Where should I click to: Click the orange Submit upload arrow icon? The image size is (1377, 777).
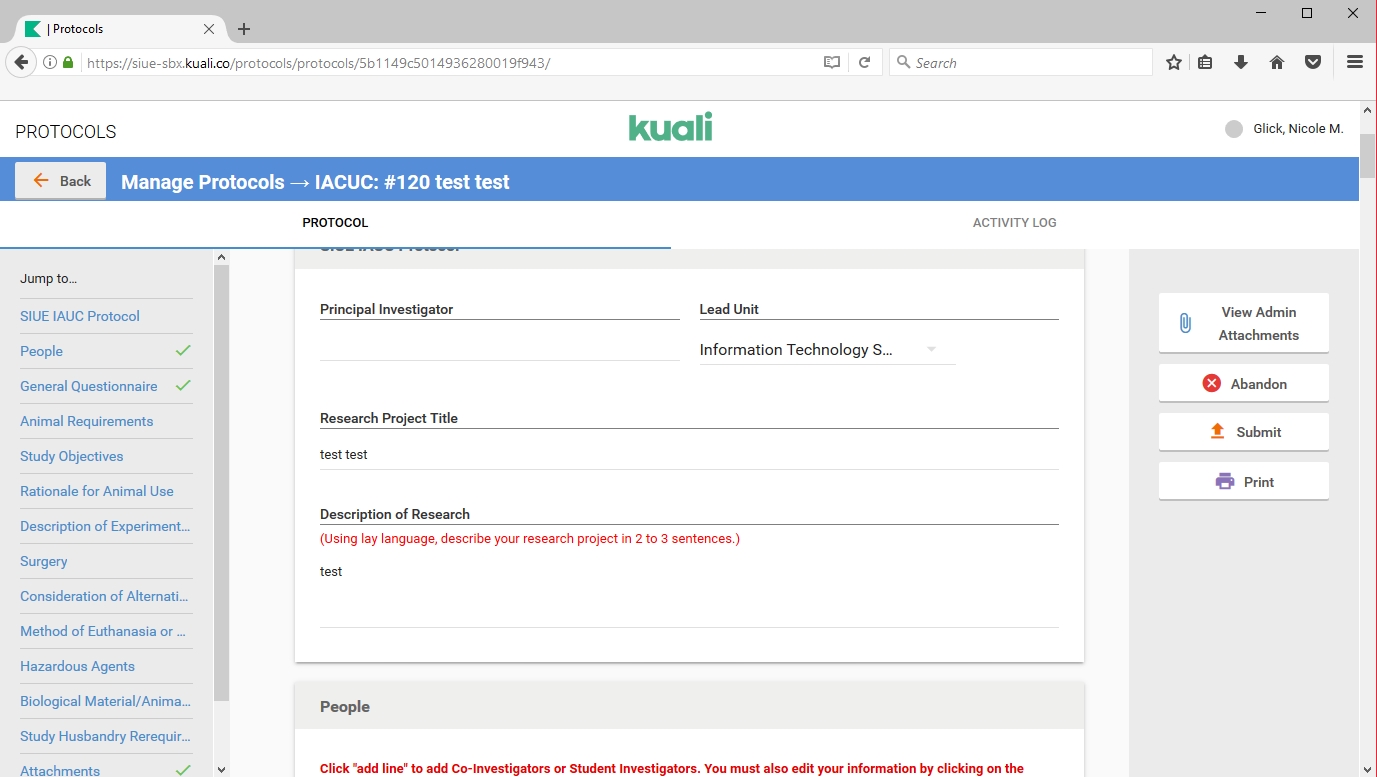[x=1217, y=431]
